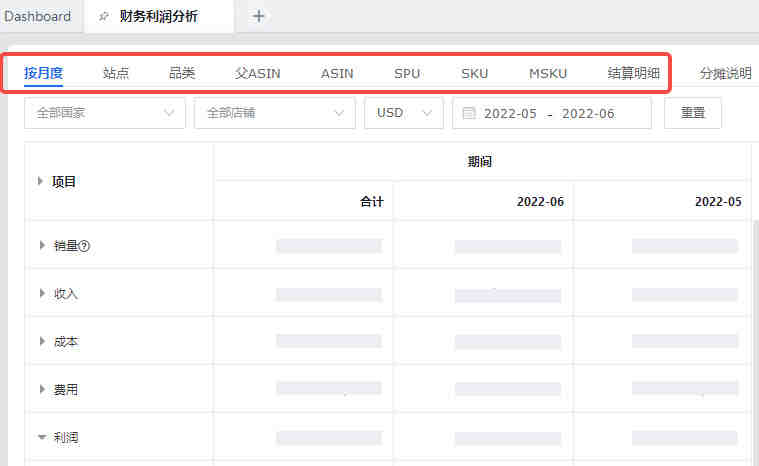This screenshot has width=759, height=466.
Task: Click the 收入 row label
Action: click(66, 294)
